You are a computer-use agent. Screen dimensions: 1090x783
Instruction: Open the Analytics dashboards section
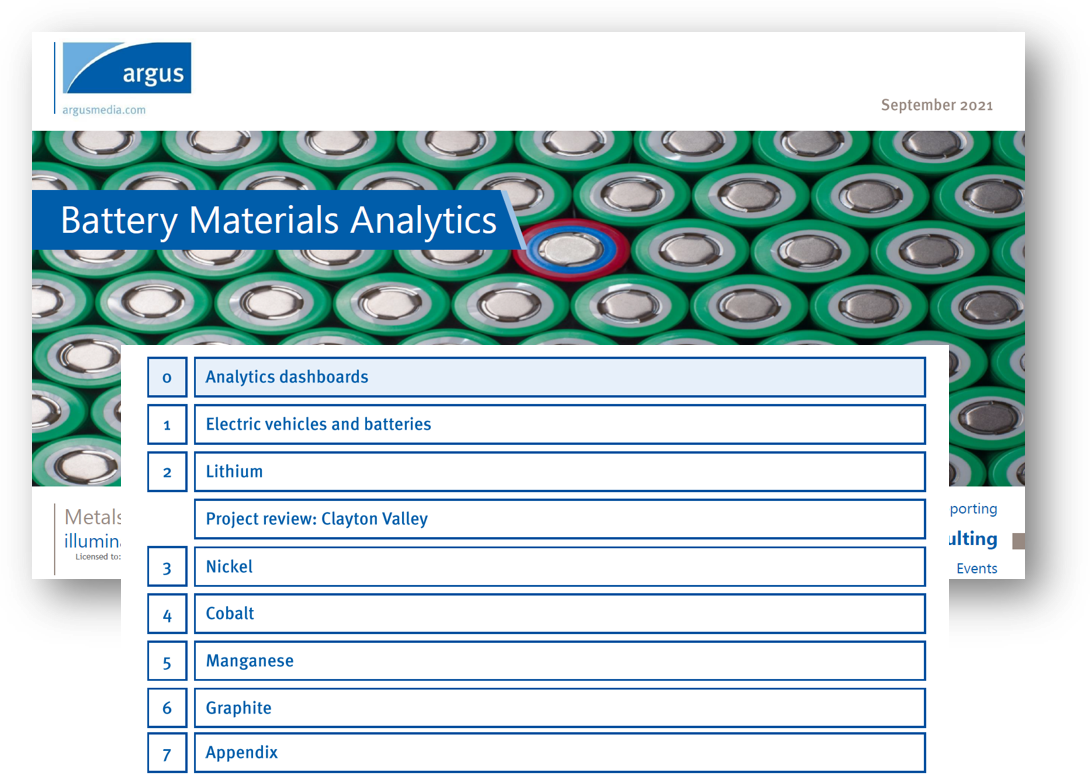[x=558, y=377]
